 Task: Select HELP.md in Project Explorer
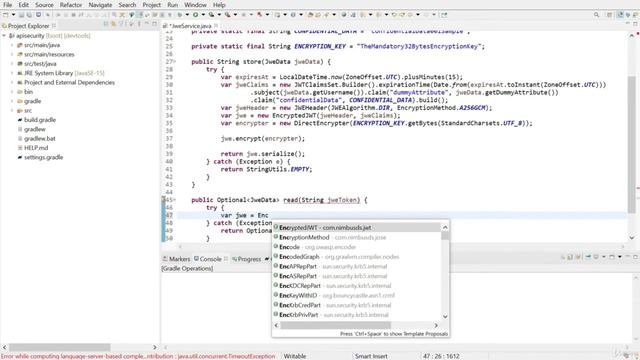click(36, 148)
